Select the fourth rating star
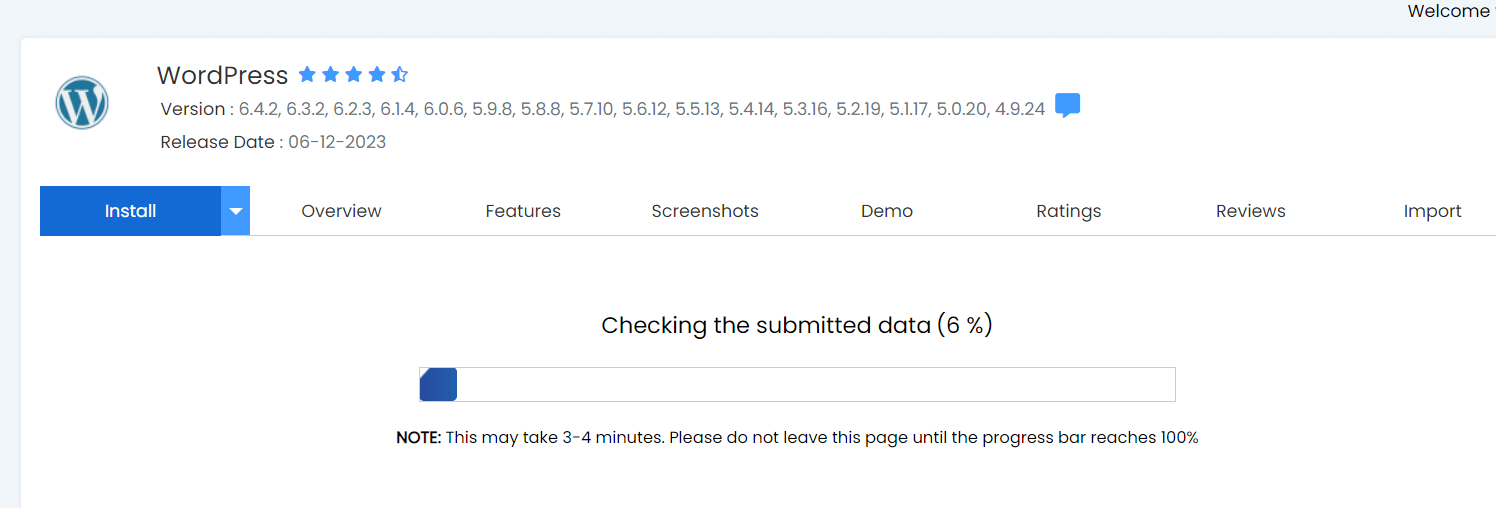This screenshot has width=1496, height=508. point(376,74)
